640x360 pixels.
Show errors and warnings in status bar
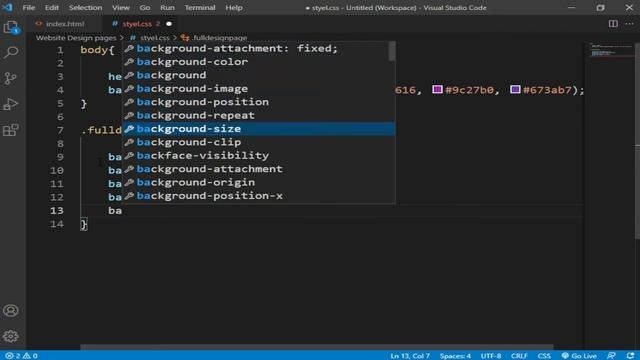click(x=22, y=356)
